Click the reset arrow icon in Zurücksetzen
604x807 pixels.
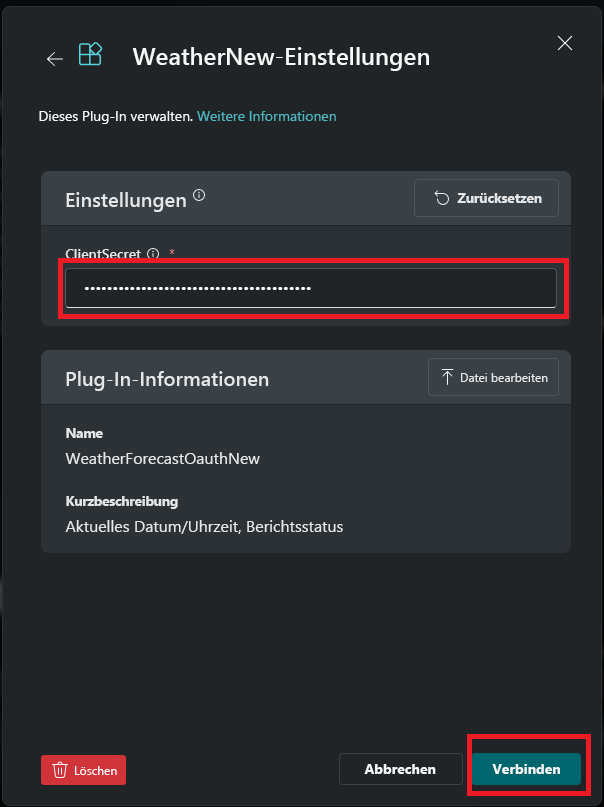441,197
